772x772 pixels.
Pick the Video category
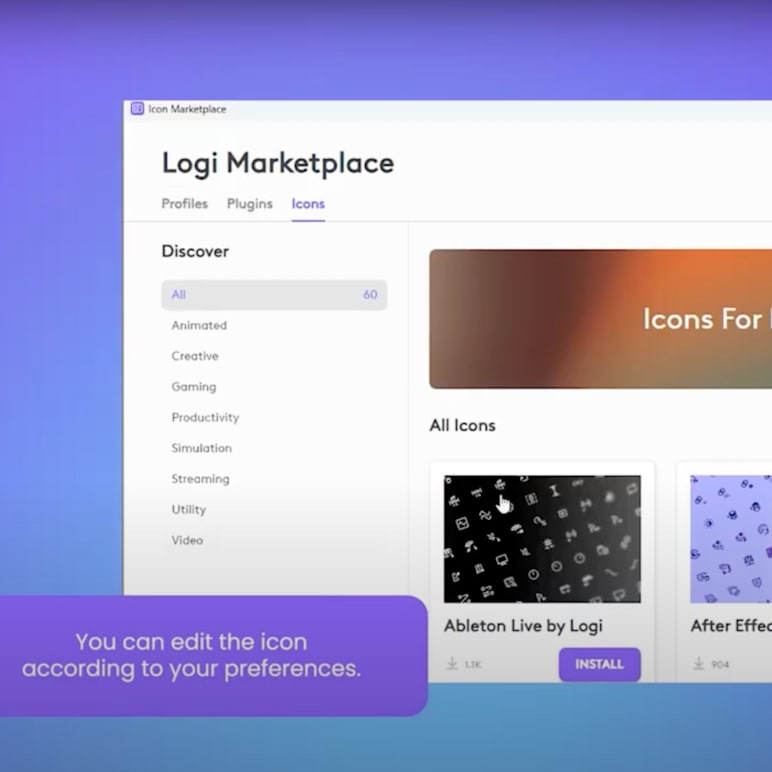(187, 540)
